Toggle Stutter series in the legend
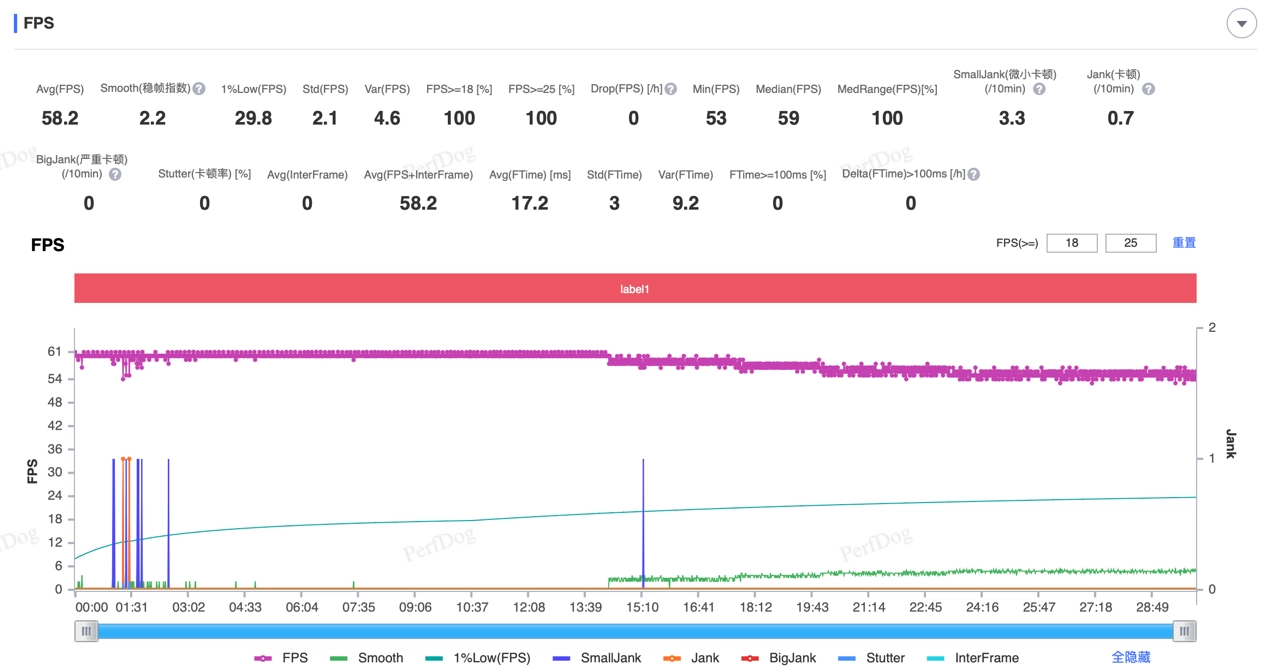Viewport: 1270px width, 668px height. click(871, 658)
